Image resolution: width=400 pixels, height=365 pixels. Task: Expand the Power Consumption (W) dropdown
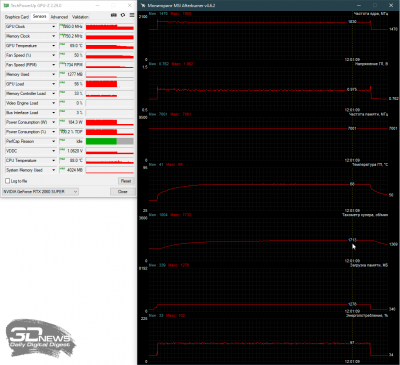point(54,122)
